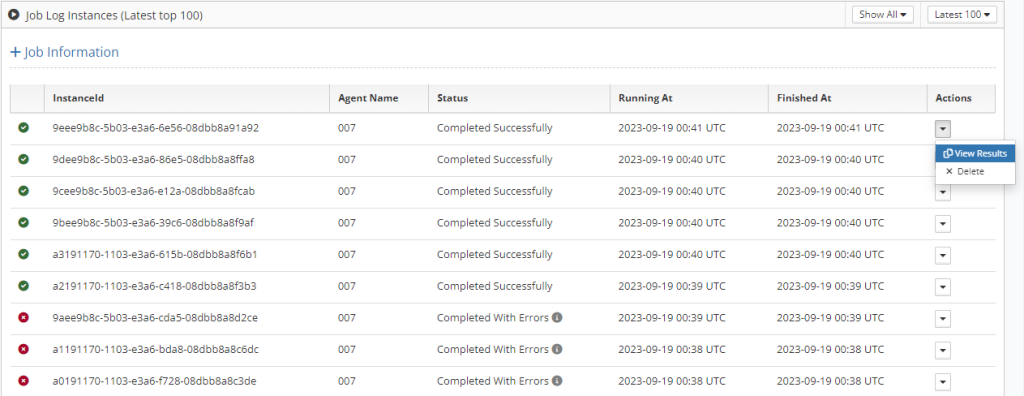Open the Latest 100 dropdown

(x=962, y=14)
